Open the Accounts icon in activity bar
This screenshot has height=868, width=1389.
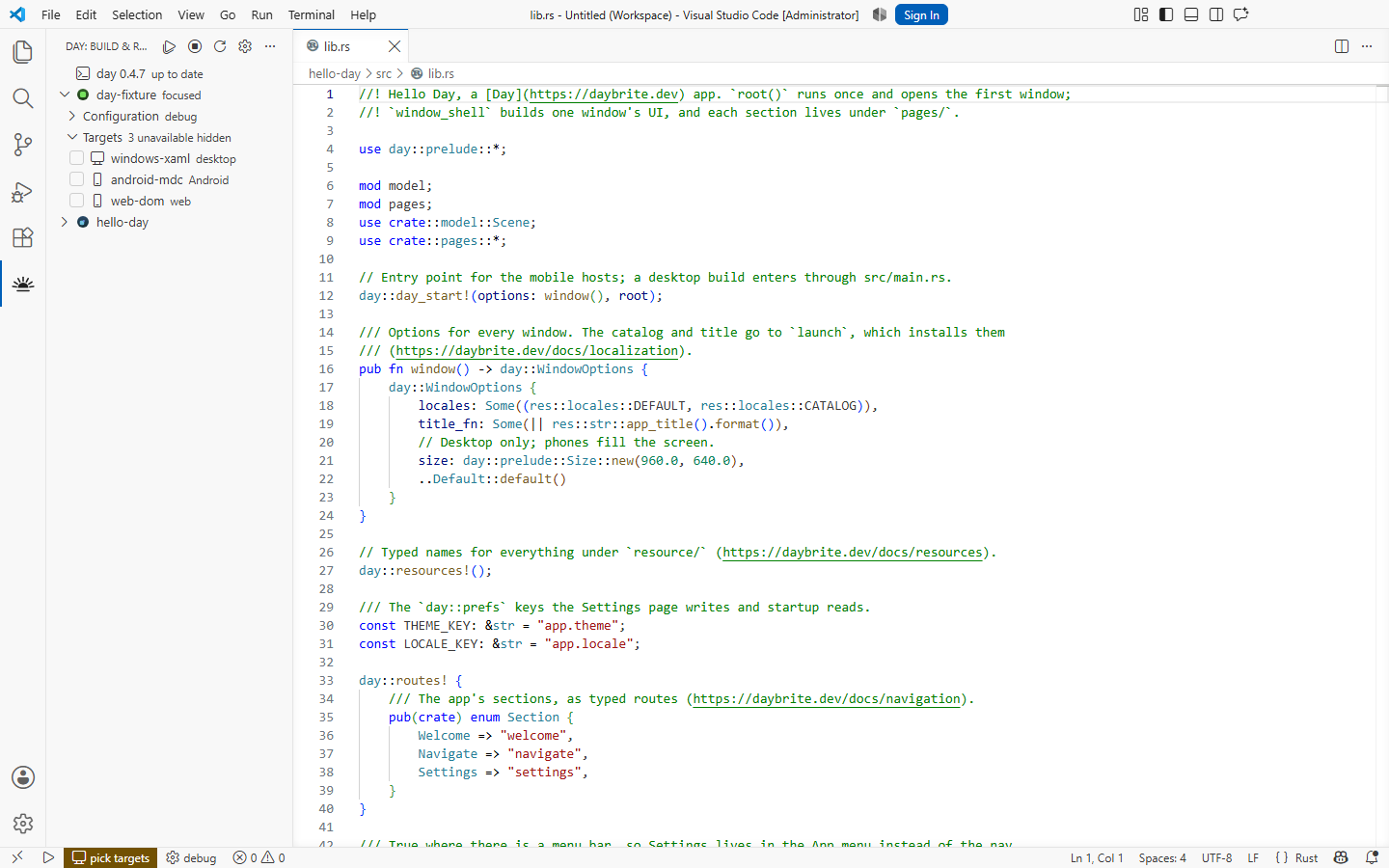click(x=23, y=777)
